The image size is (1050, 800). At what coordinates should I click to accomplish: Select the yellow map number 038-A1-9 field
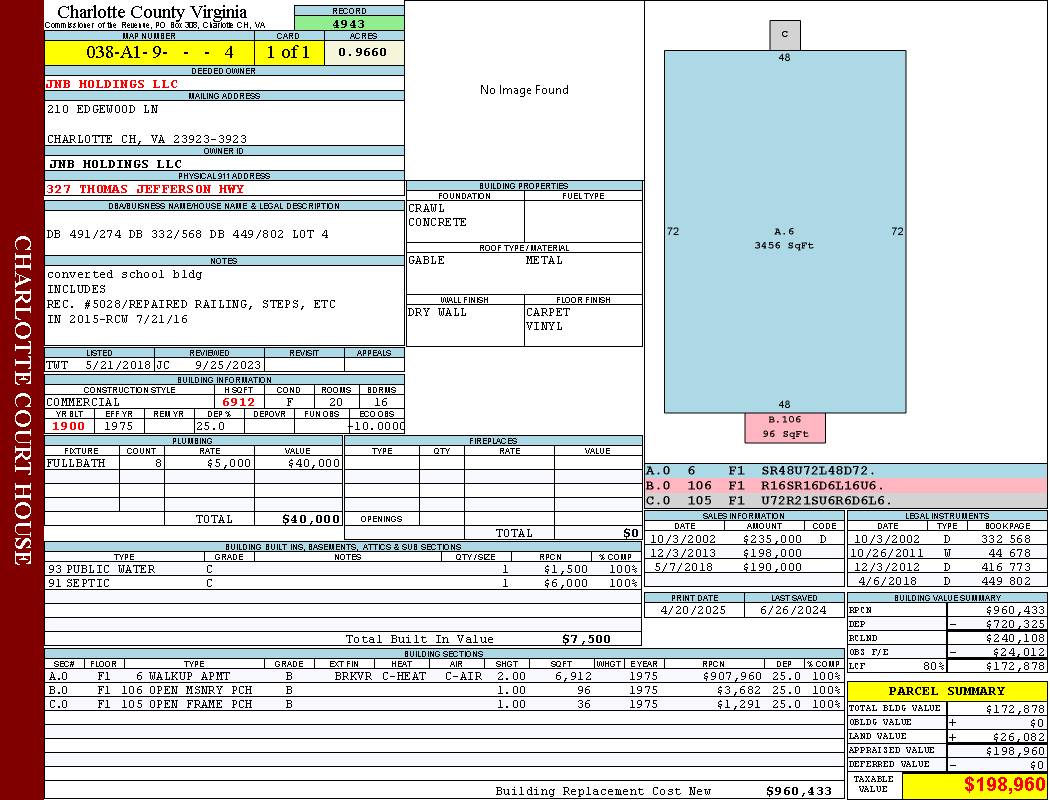[x=149, y=52]
